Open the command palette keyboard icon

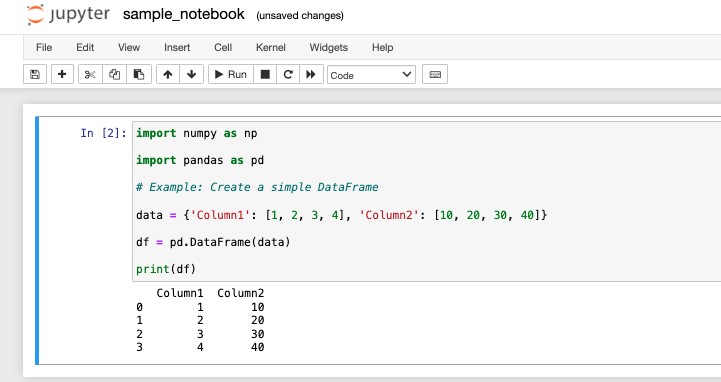pos(435,74)
